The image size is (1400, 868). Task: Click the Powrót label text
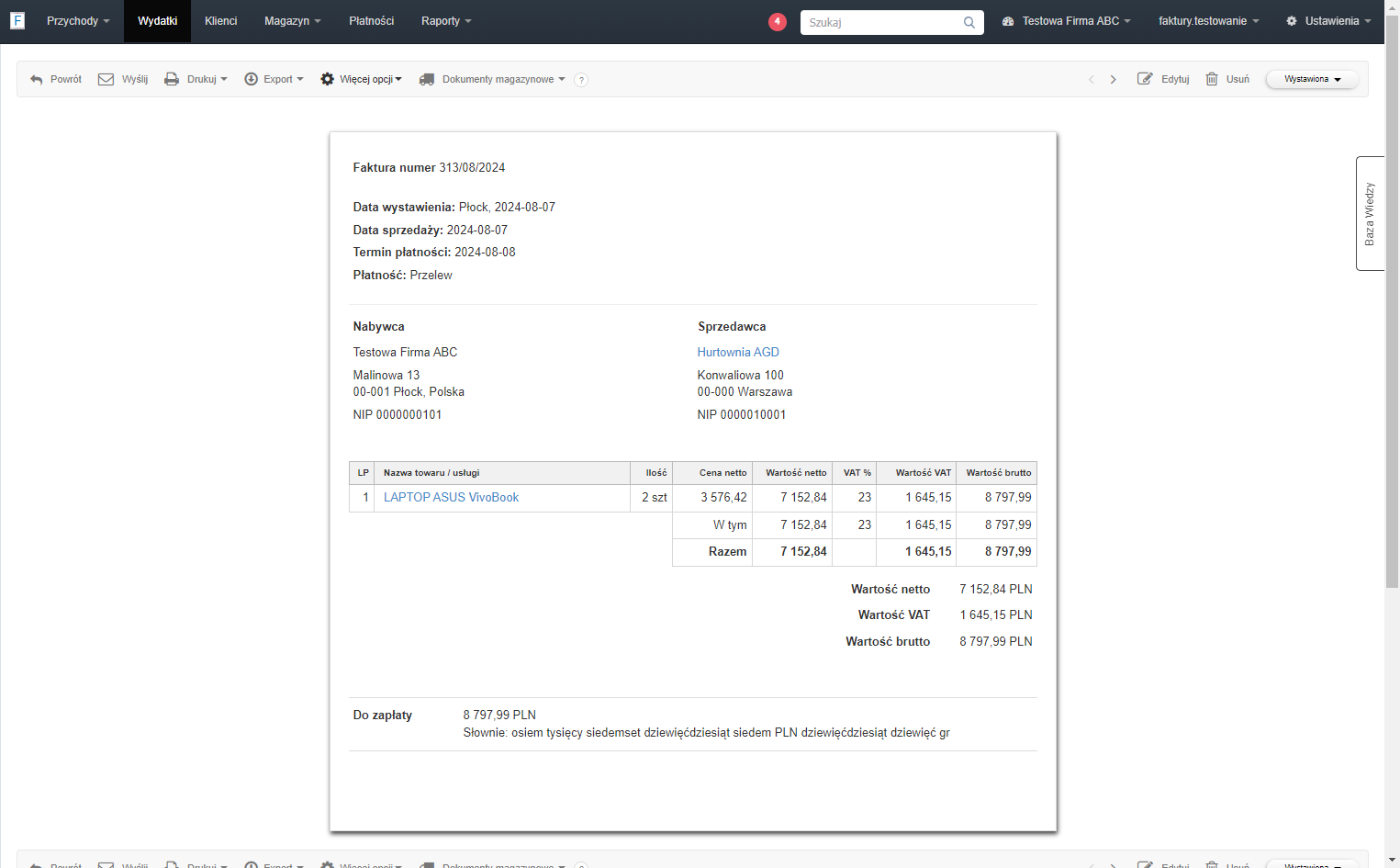click(66, 80)
